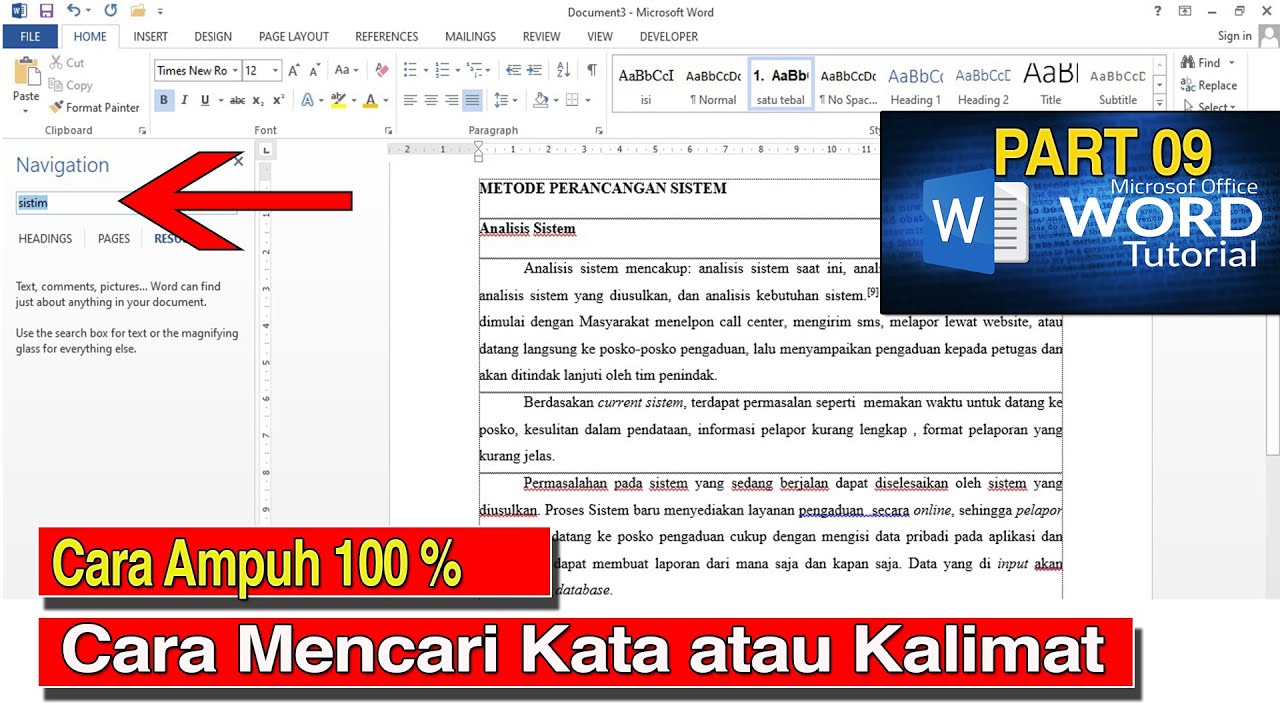This screenshot has width=1280, height=720.
Task: Apply superscript formatting
Action: 278,100
